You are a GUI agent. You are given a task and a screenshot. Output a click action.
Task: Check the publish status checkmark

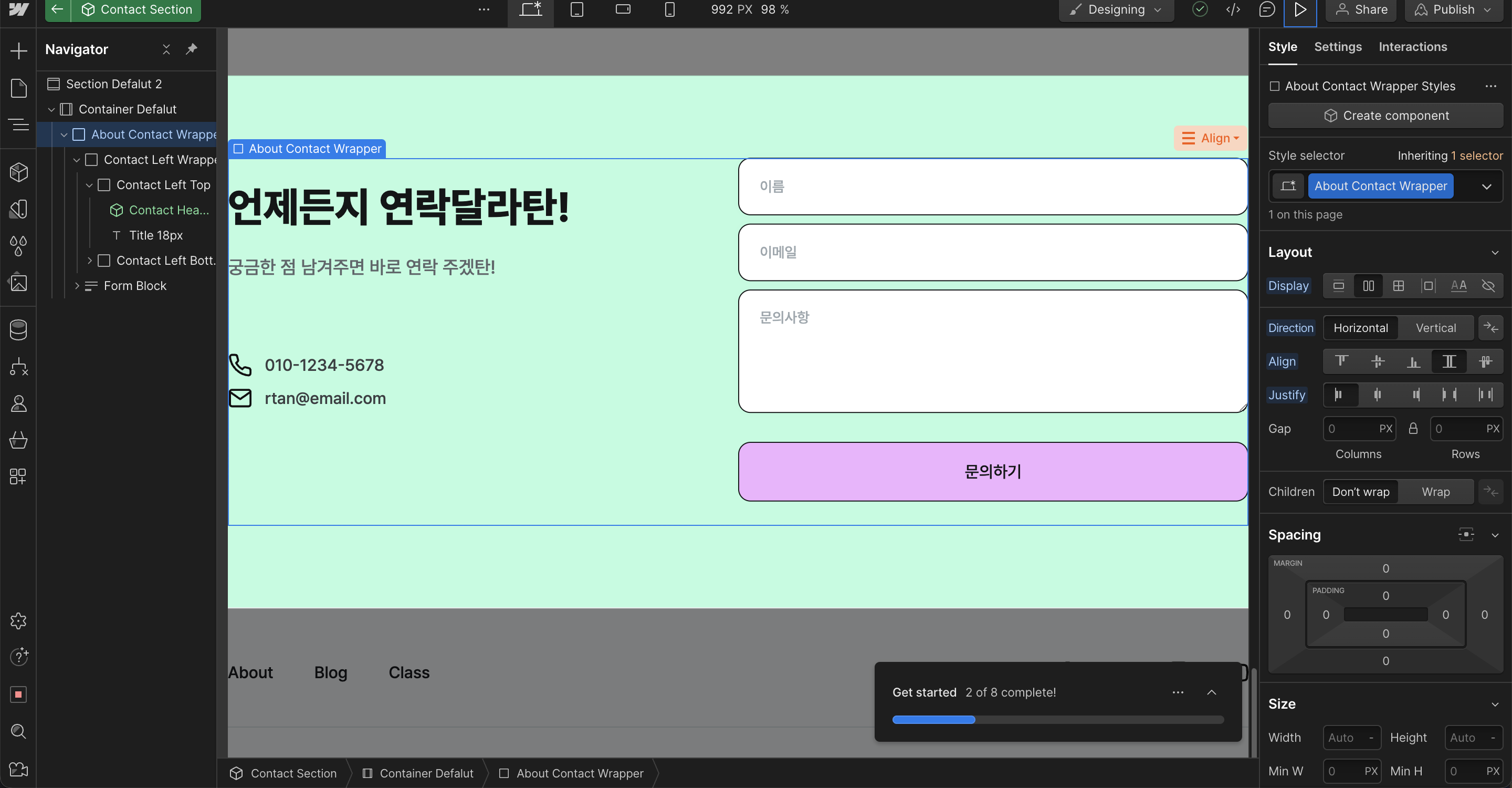click(1200, 9)
